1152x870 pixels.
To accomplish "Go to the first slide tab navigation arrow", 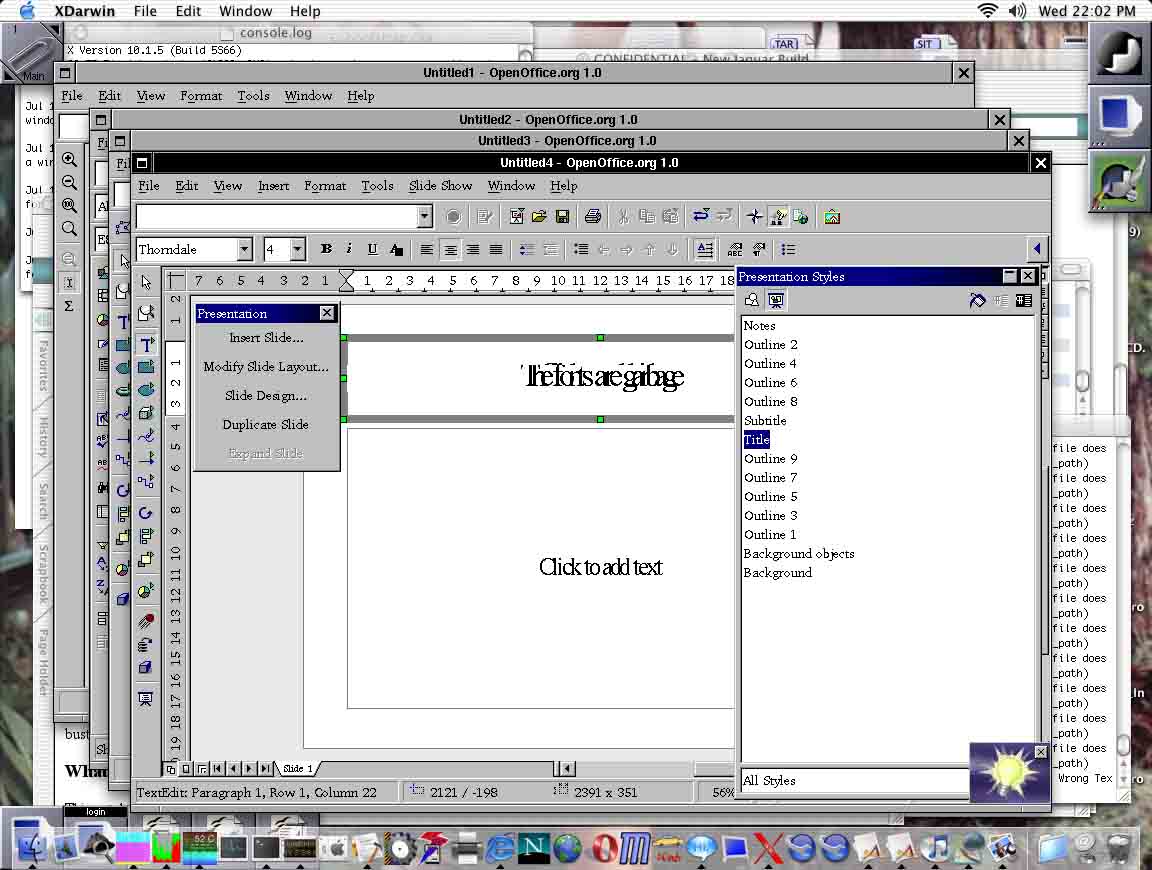I will pyautogui.click(x=217, y=769).
